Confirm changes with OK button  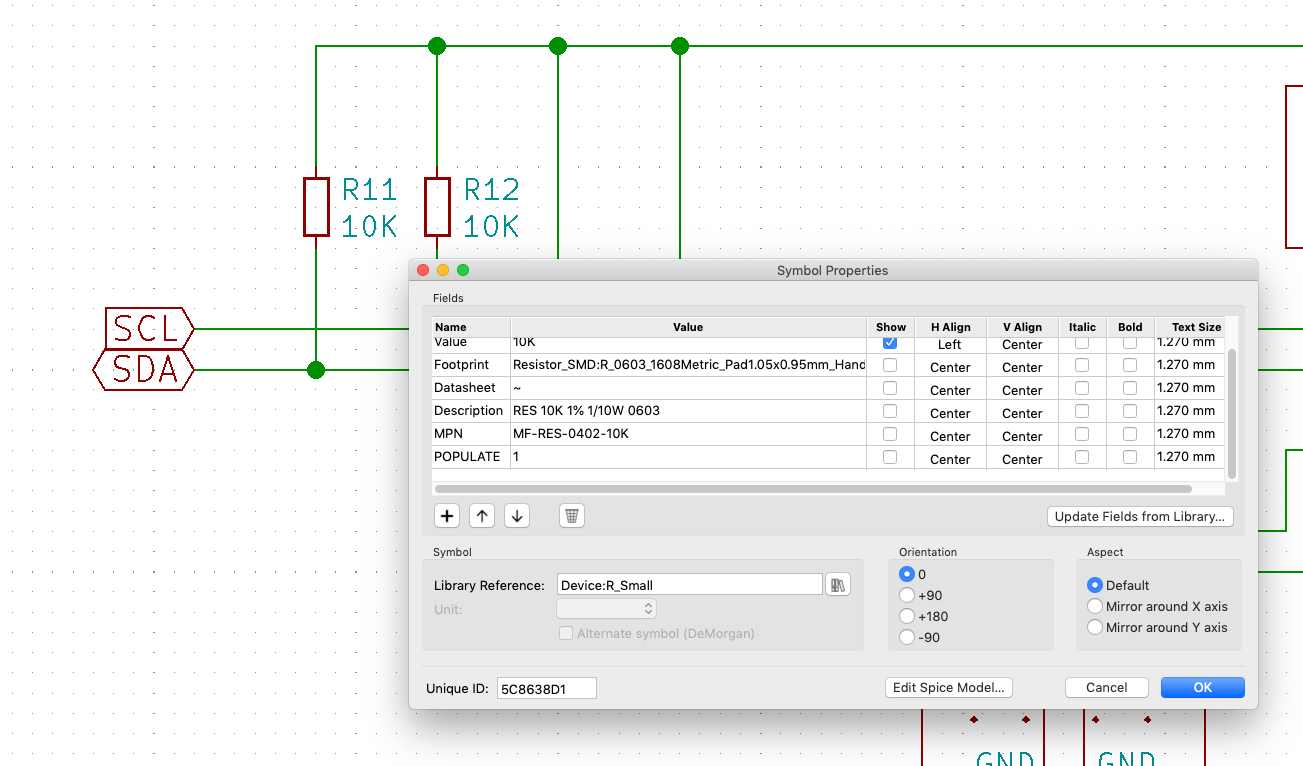pyautogui.click(x=1202, y=687)
